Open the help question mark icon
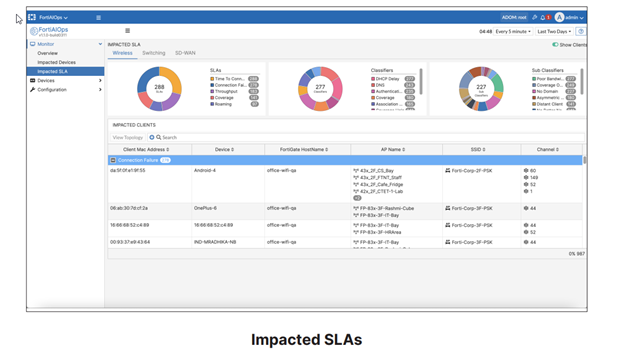 581,31
